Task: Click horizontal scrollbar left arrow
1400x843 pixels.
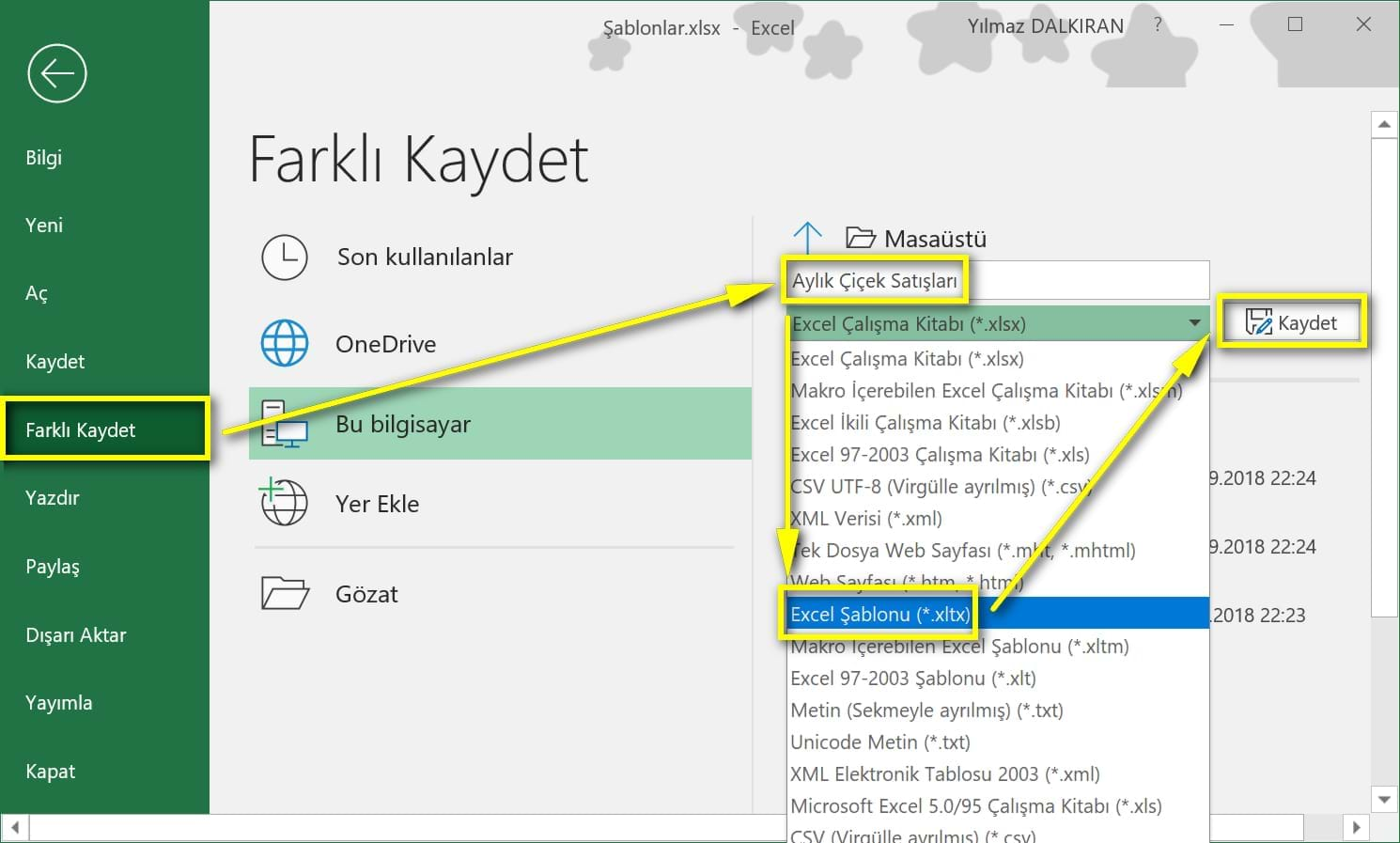Action: coord(15,828)
